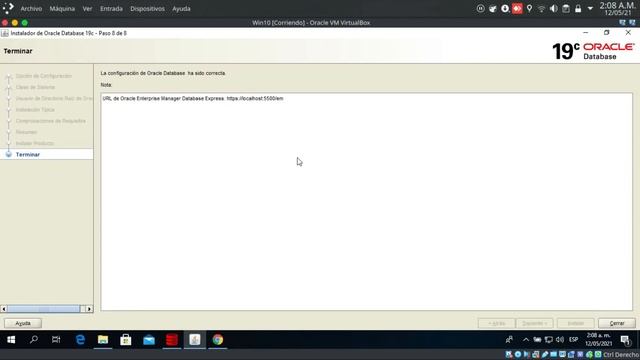Select the Instalación Típica step

pyautogui.click(x=35, y=110)
